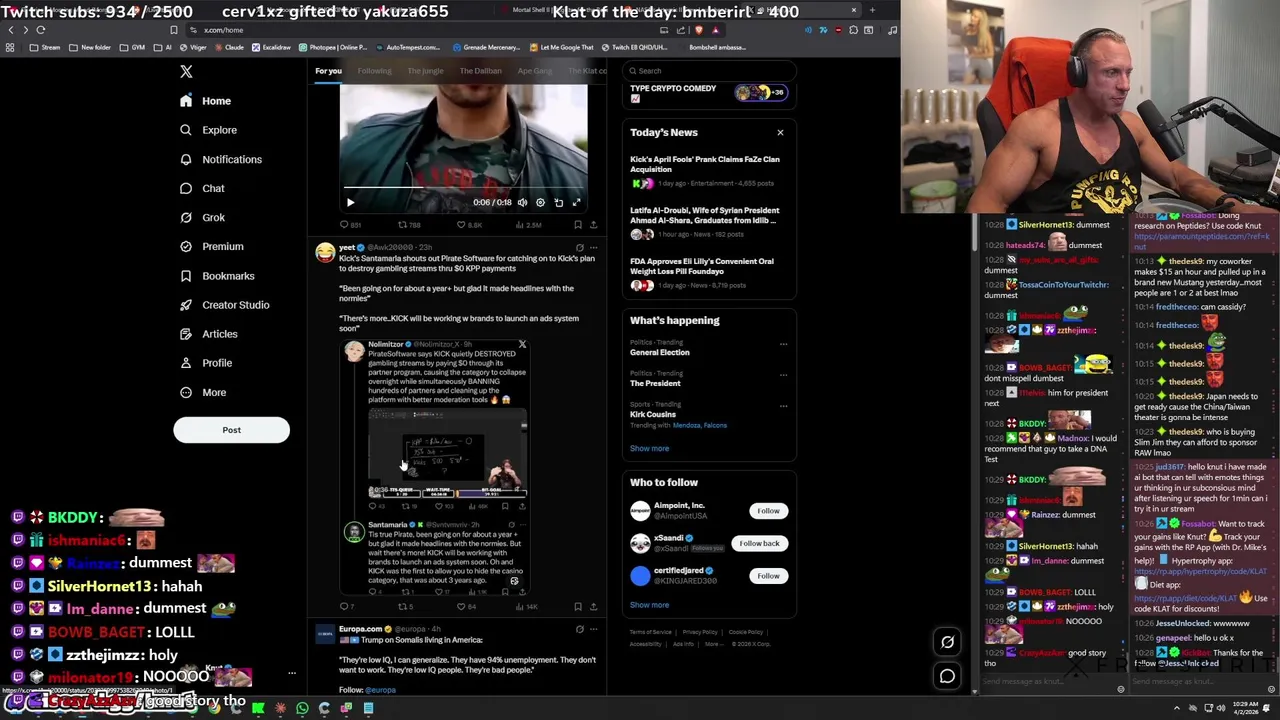Image resolution: width=1280 pixels, height=720 pixels.
Task: Open Profile from the sidebar
Action: pos(205,363)
